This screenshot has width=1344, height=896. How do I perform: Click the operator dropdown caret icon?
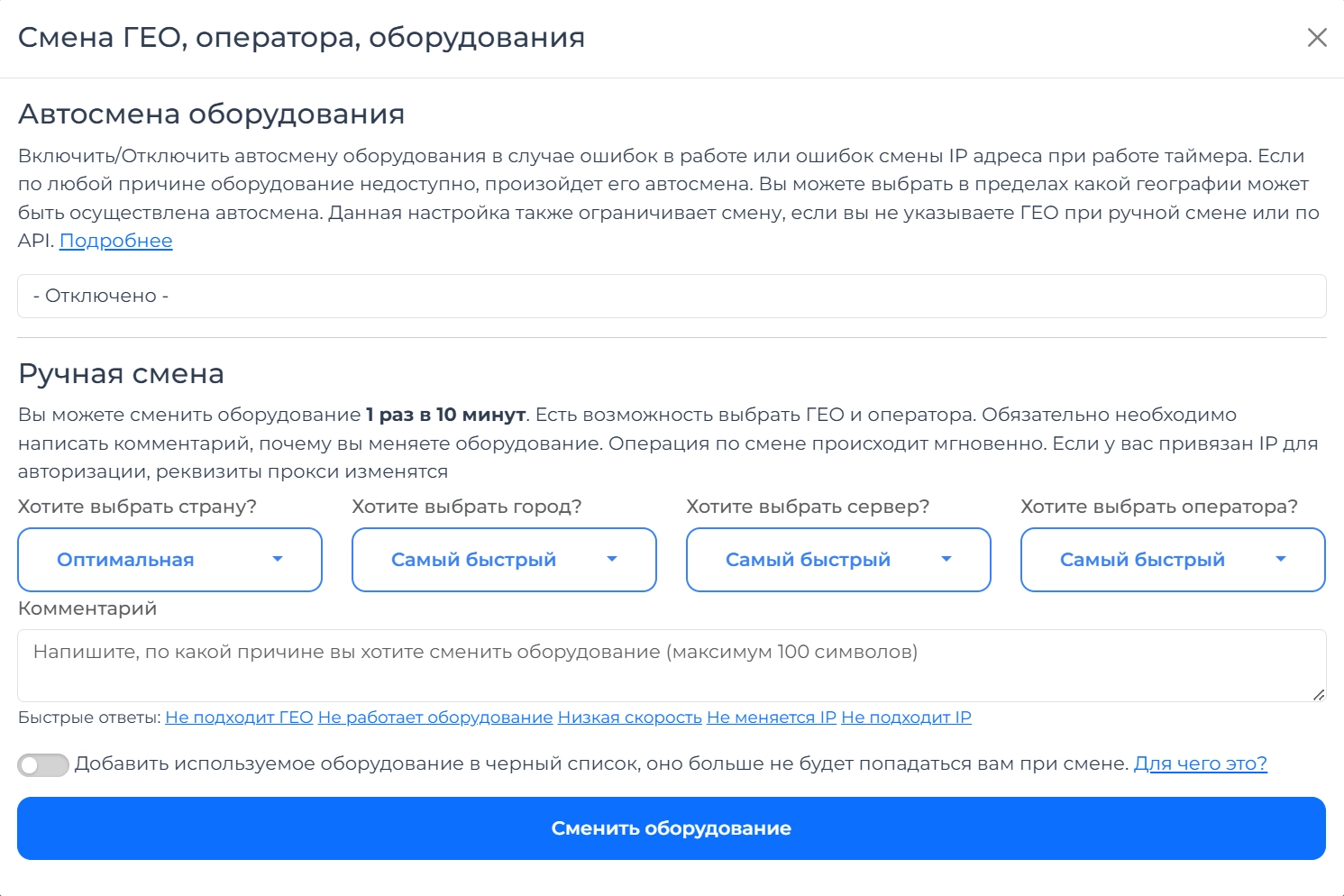click(1281, 560)
